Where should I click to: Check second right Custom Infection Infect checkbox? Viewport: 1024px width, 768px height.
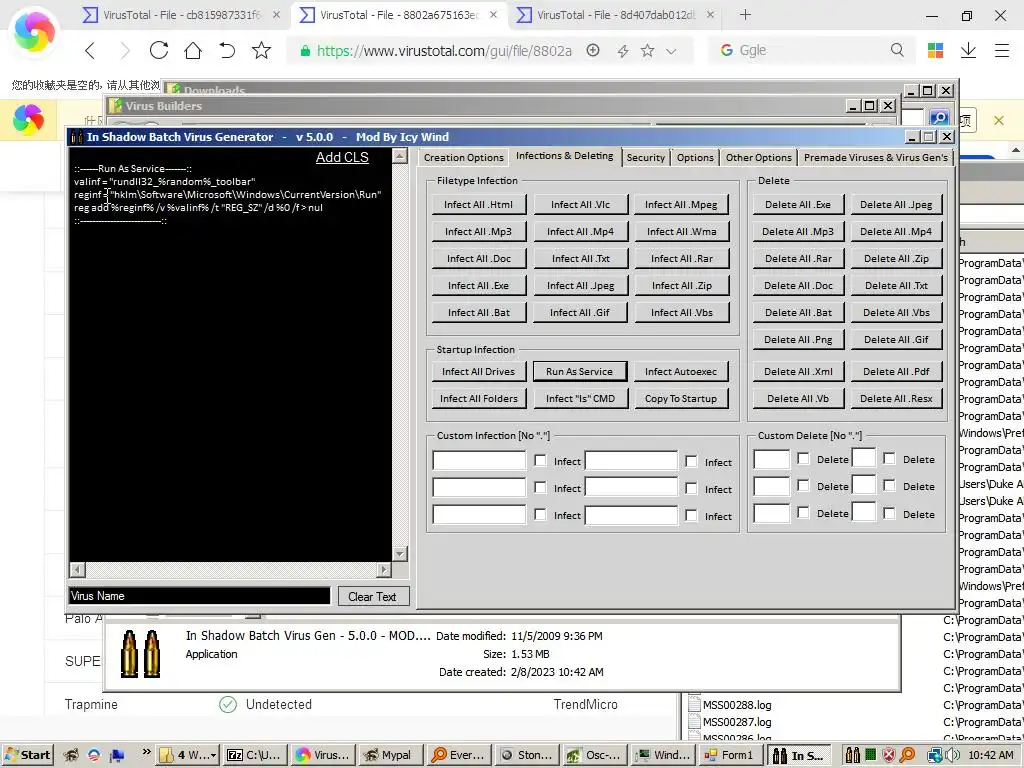tap(691, 488)
